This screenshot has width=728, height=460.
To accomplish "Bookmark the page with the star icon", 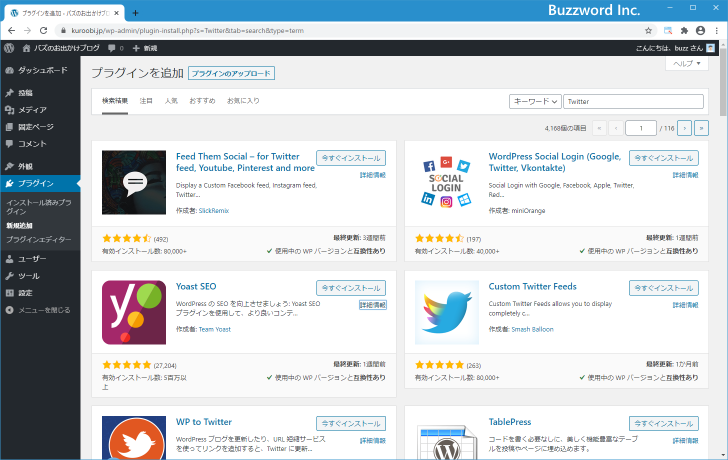I will [648, 31].
